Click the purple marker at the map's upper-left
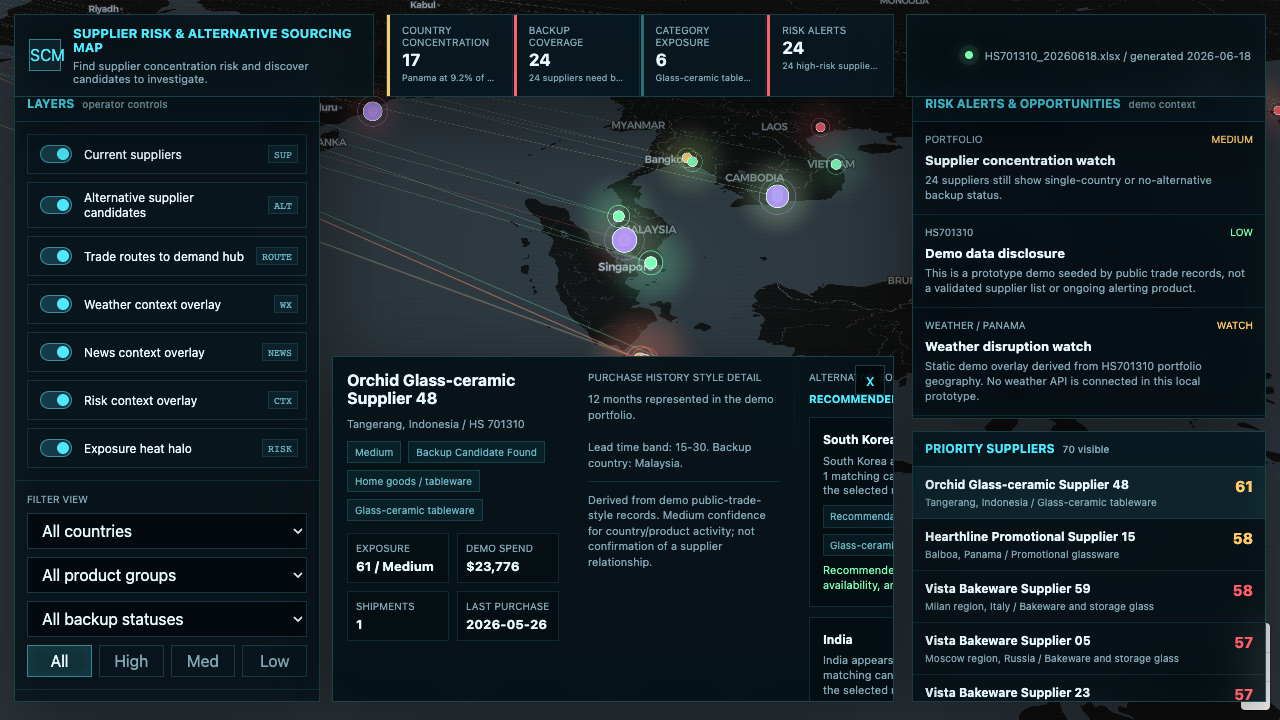Screen dimensions: 1280x720 pyautogui.click(x=372, y=111)
